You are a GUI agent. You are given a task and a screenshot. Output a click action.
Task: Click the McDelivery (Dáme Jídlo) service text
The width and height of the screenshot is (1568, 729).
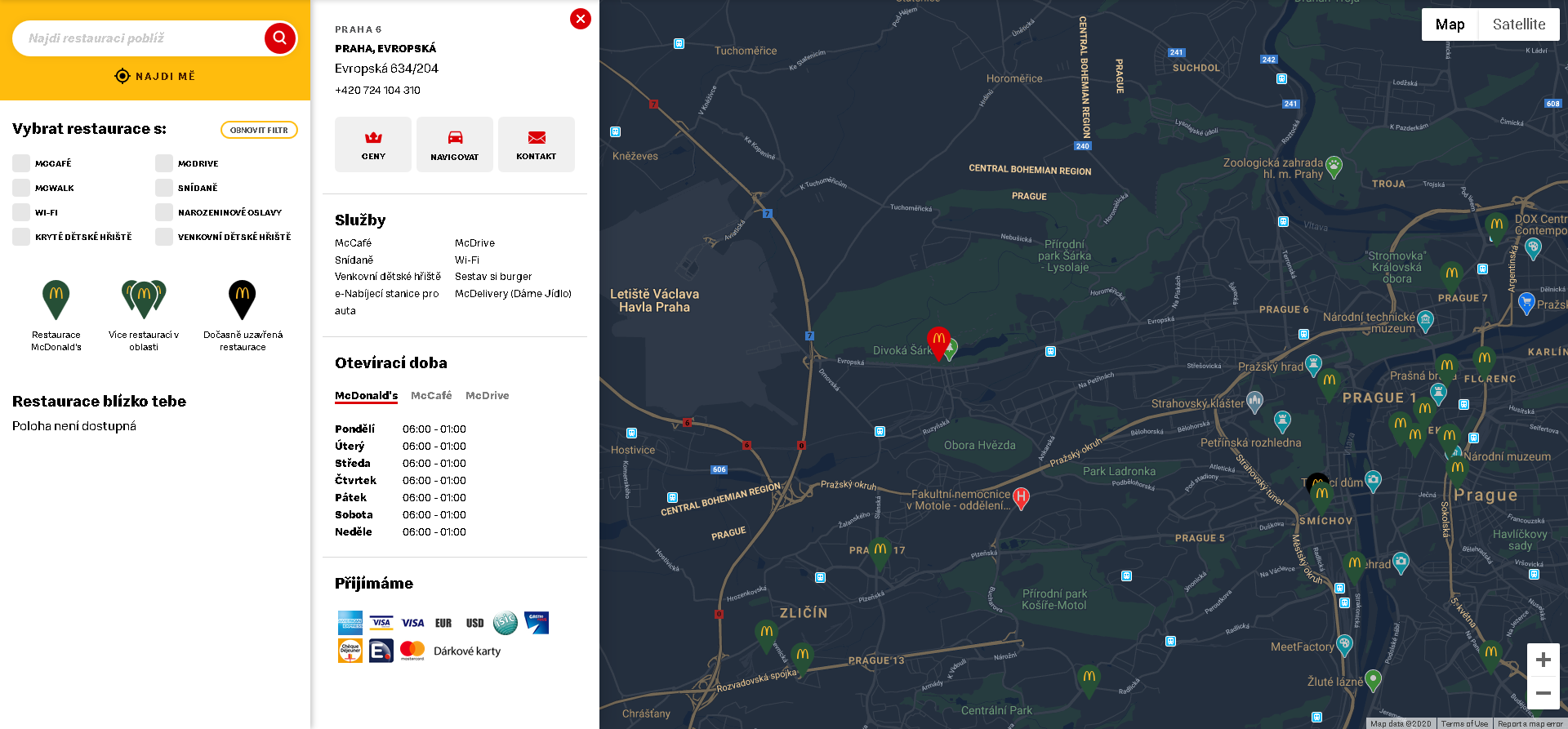(x=513, y=293)
